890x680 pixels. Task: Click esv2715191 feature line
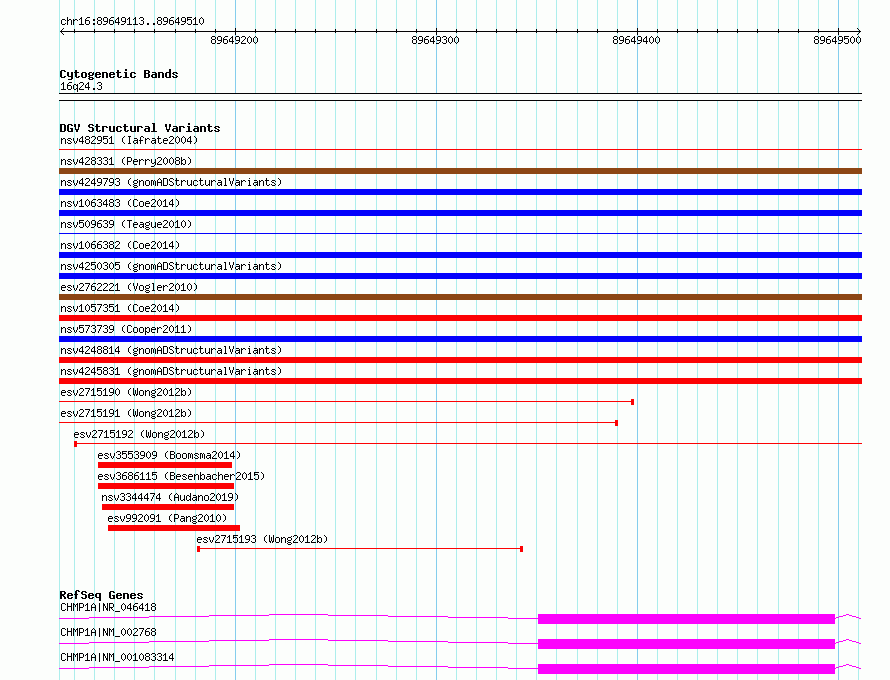click(338, 423)
